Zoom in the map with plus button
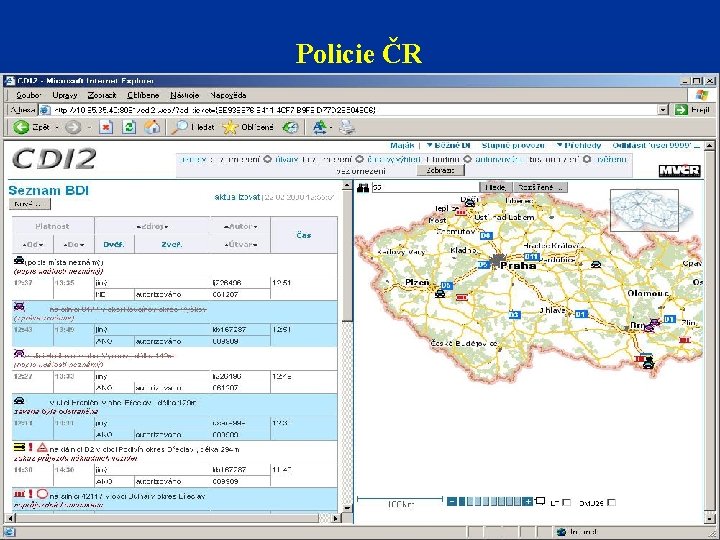 (528, 501)
